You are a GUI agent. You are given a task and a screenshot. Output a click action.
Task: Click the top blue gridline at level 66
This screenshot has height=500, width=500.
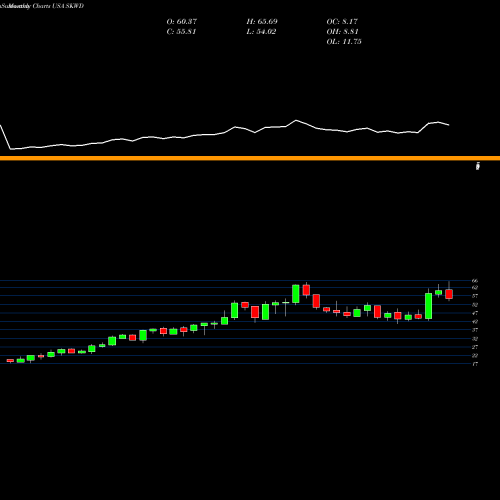click(x=235, y=281)
